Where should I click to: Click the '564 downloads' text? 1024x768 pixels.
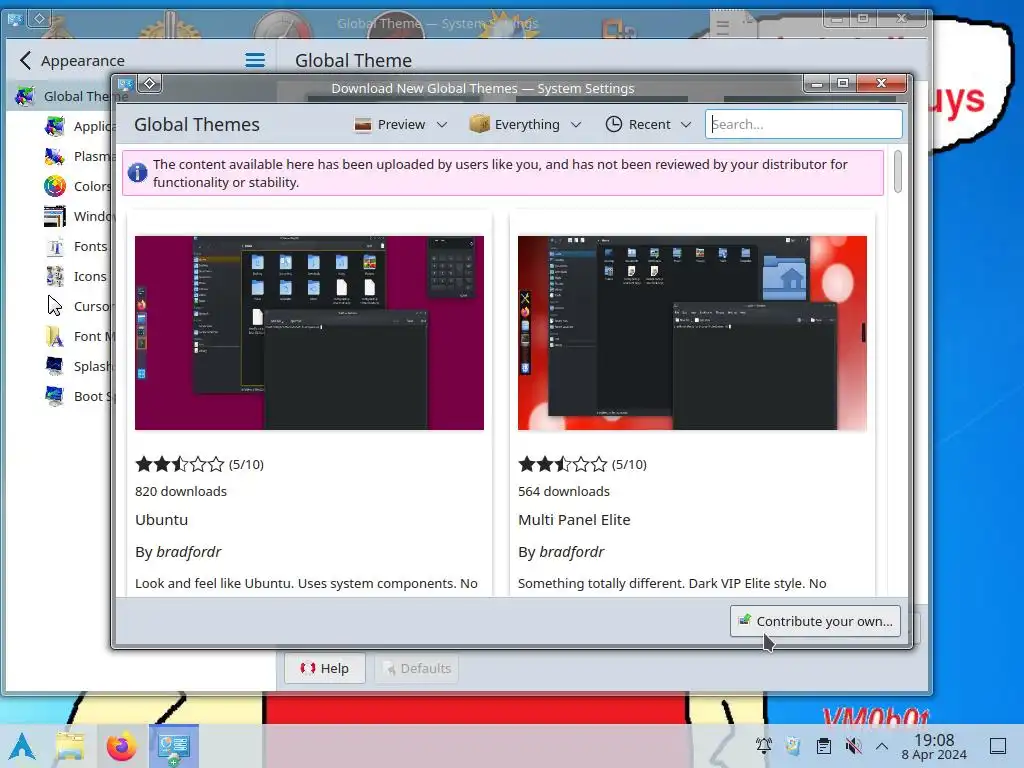click(564, 491)
